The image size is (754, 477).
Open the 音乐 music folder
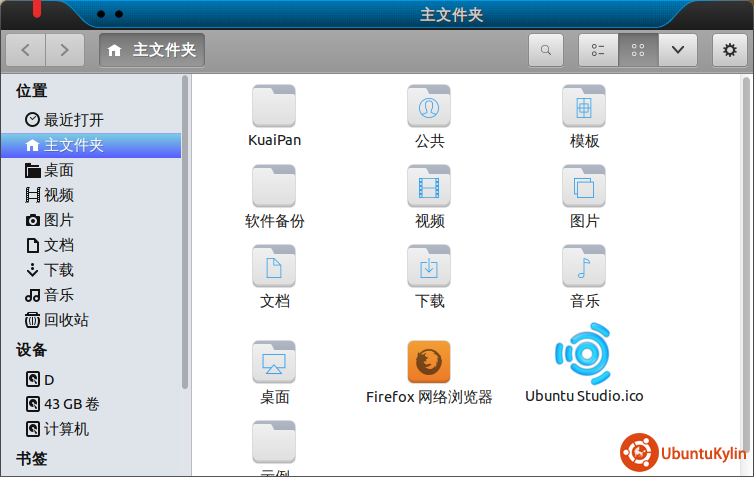584,267
